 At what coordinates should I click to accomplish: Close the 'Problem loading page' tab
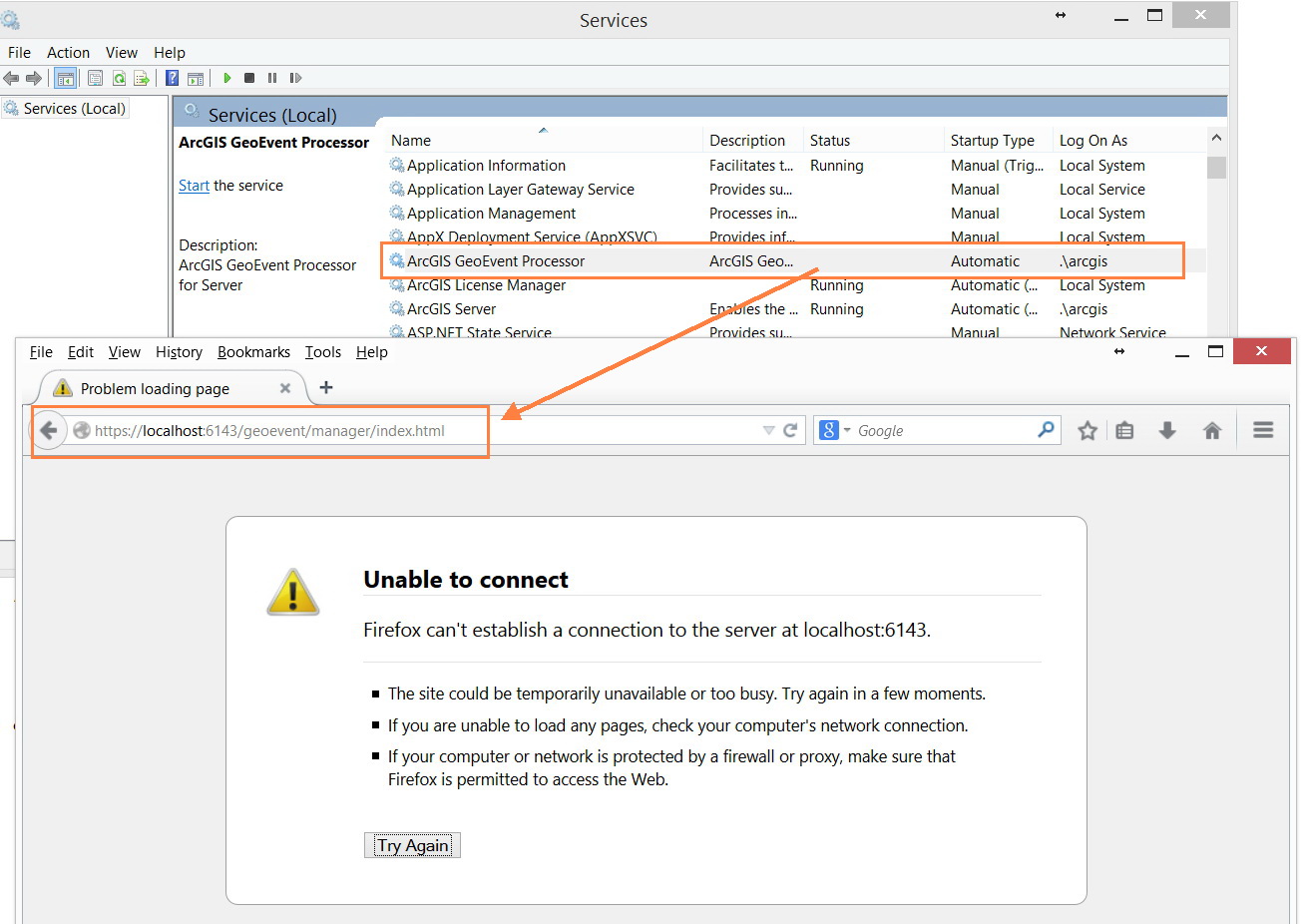click(x=285, y=388)
